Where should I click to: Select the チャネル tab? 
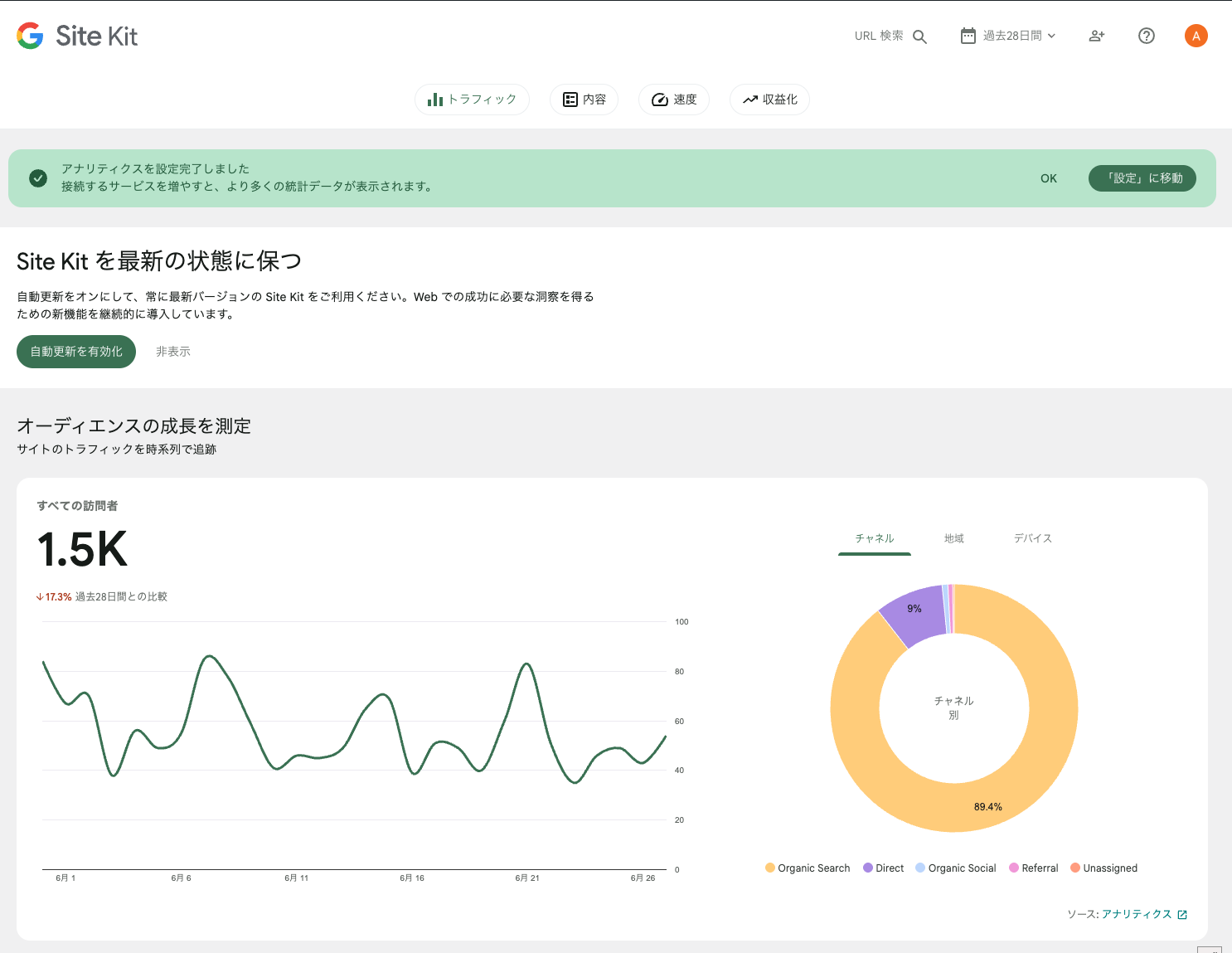[875, 538]
